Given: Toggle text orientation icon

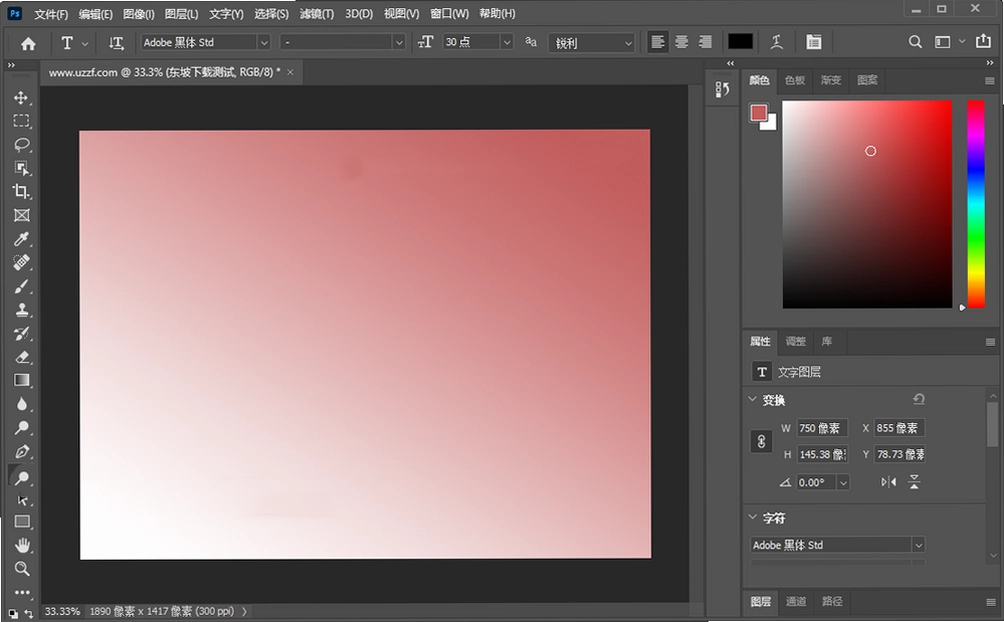Looking at the screenshot, I should tap(116, 43).
